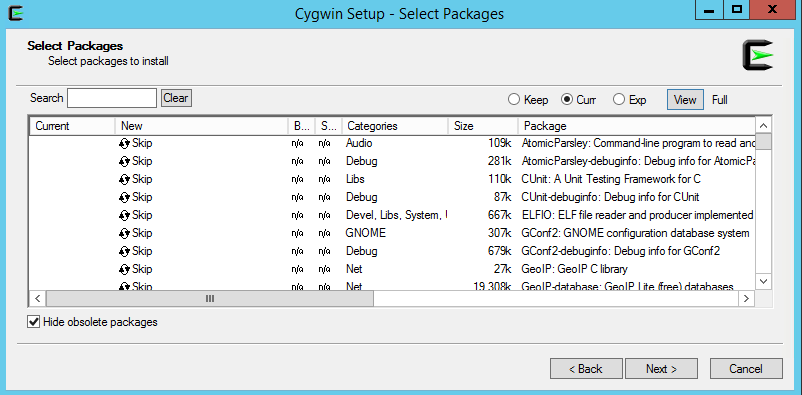Click the GNOME category cell
Image resolution: width=802 pixels, height=395 pixels.
pyautogui.click(x=366, y=233)
